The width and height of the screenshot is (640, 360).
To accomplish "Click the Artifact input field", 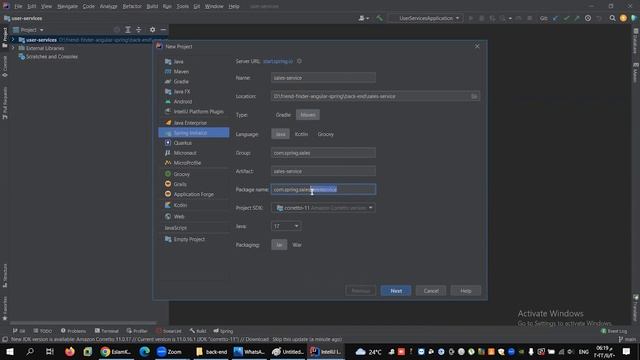I will [323, 171].
